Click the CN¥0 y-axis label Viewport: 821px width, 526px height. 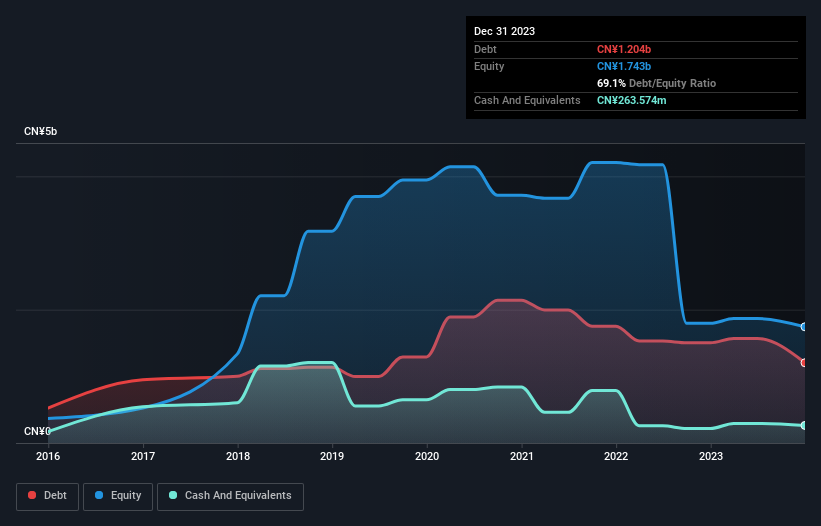(x=37, y=431)
